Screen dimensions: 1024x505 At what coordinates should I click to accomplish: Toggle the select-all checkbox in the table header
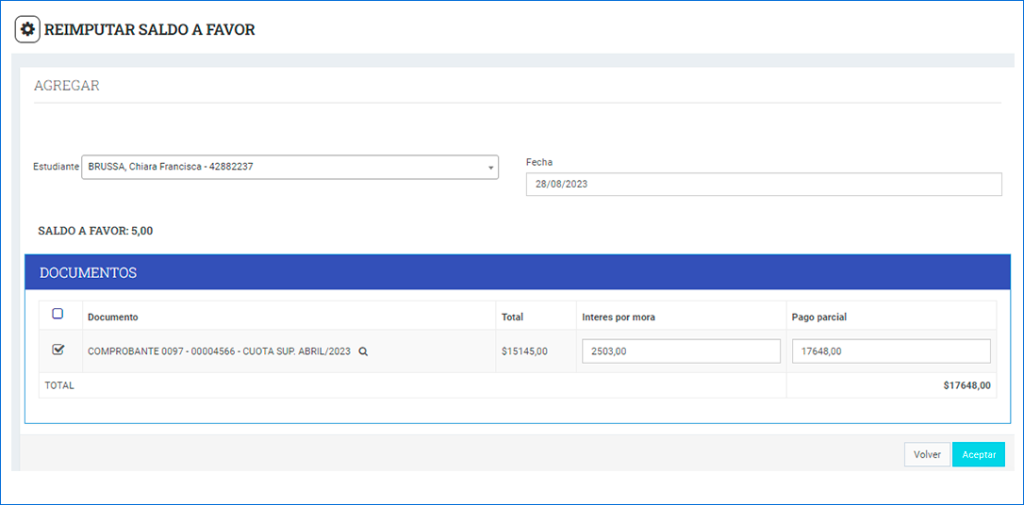tap(57, 314)
